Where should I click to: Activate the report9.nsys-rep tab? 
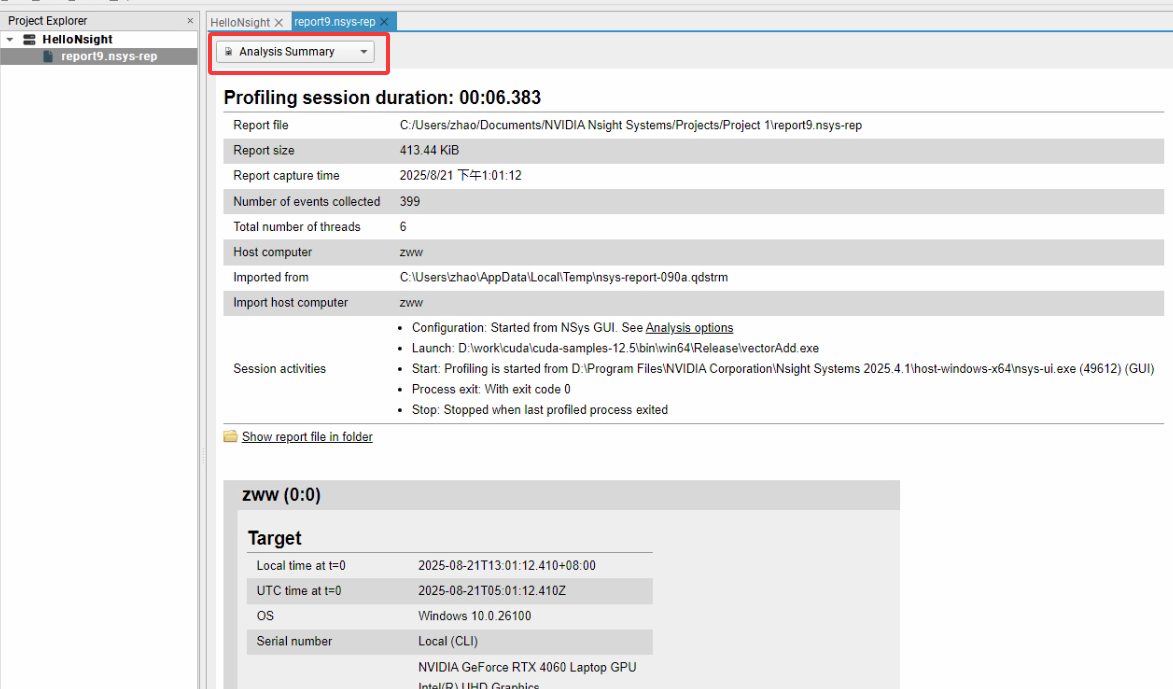pyautogui.click(x=334, y=22)
